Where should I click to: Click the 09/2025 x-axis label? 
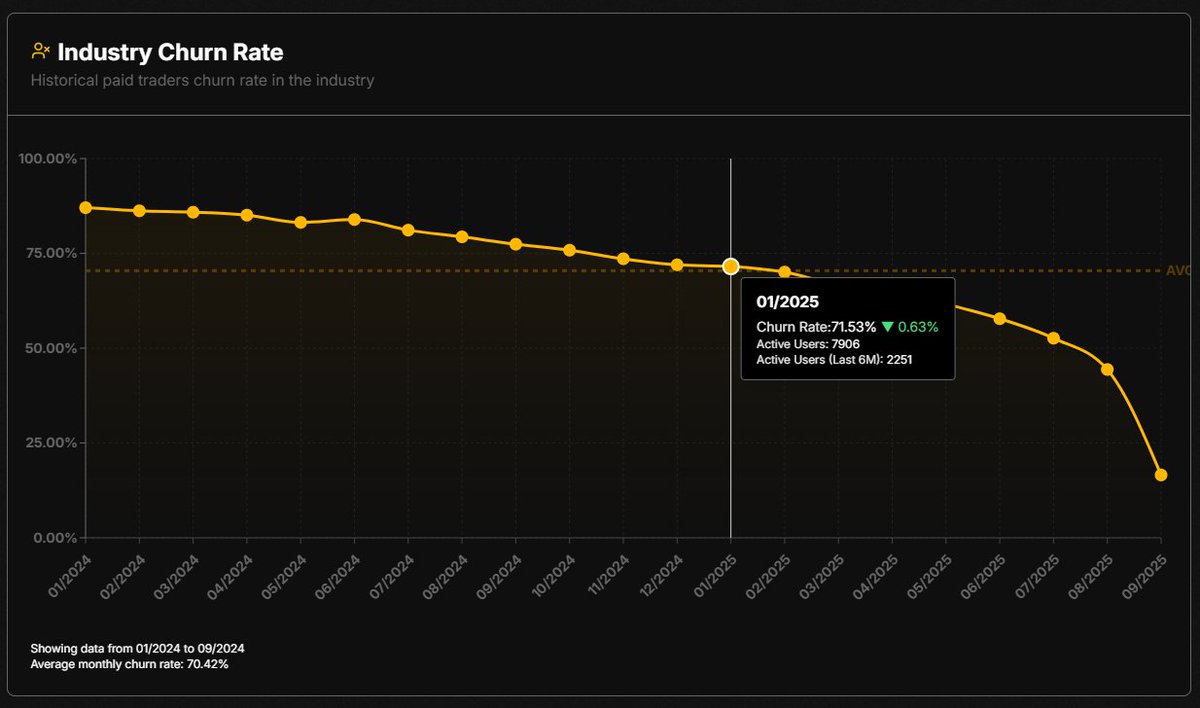[1144, 576]
